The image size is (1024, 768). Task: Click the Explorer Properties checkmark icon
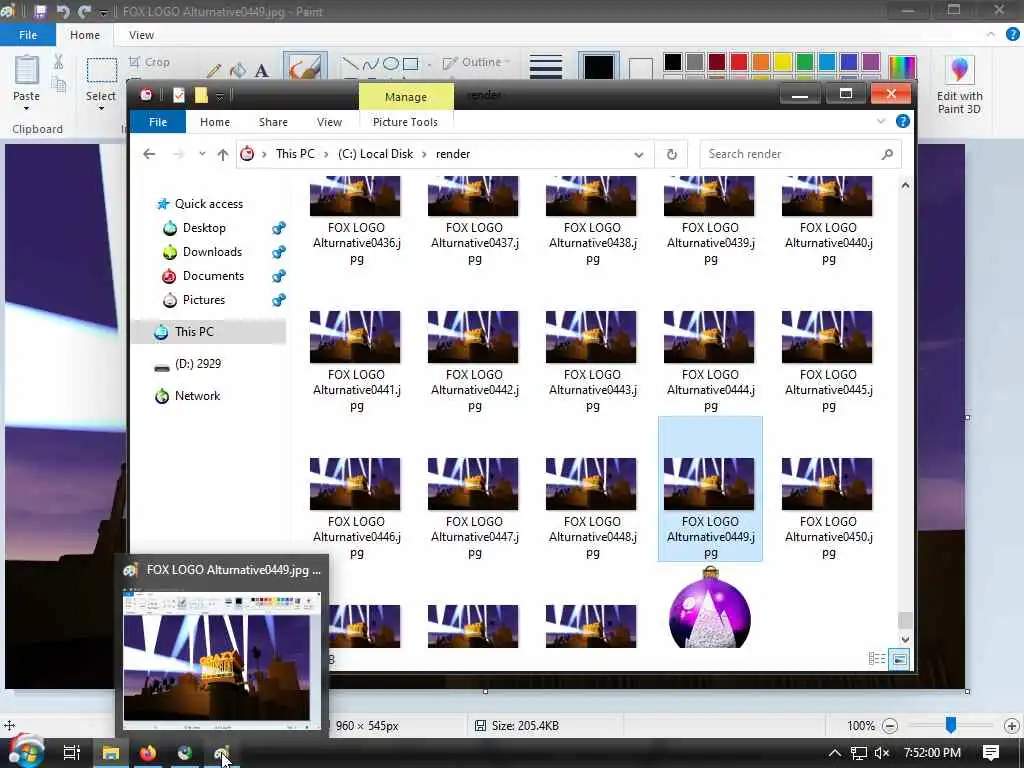click(x=178, y=95)
